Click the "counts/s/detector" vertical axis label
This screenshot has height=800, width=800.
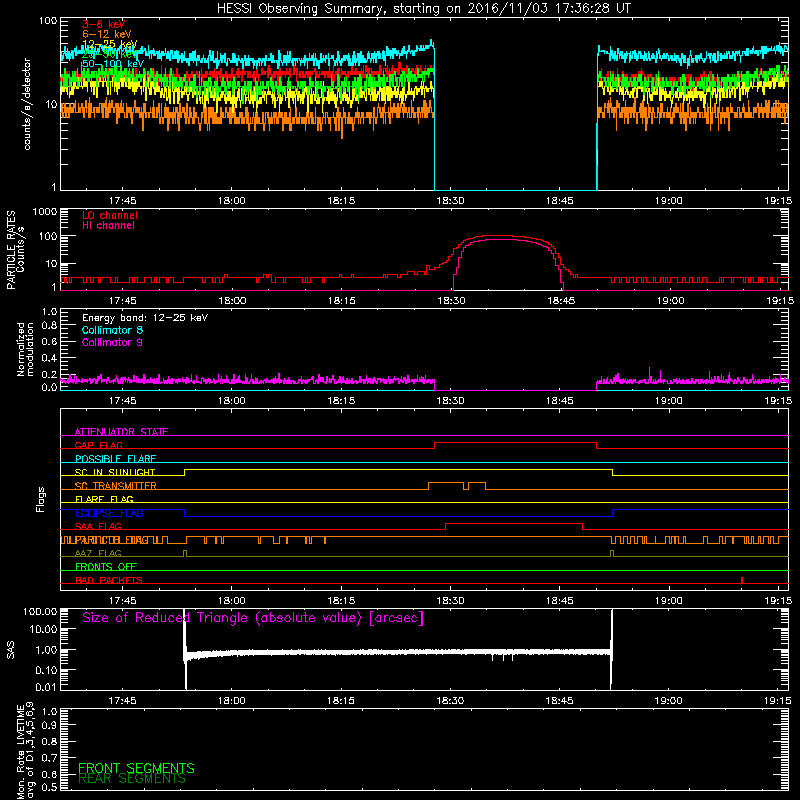click(x=27, y=104)
